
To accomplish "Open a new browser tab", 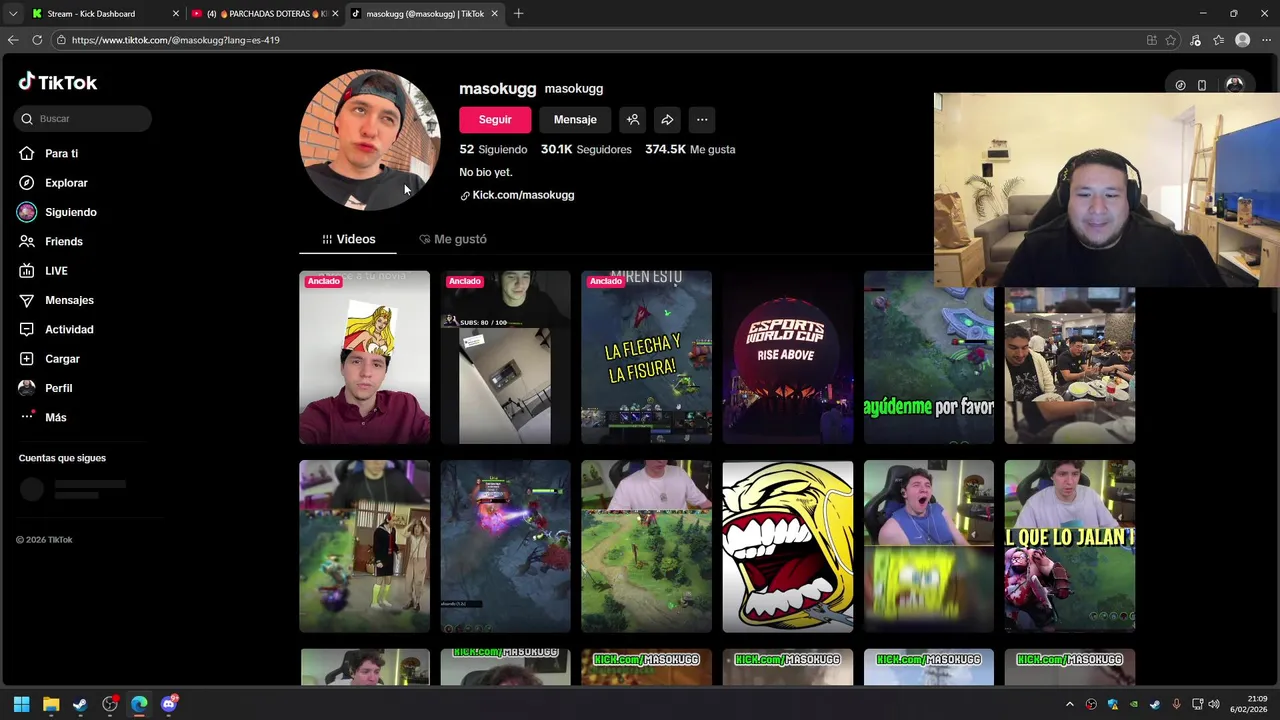I will pos(518,14).
